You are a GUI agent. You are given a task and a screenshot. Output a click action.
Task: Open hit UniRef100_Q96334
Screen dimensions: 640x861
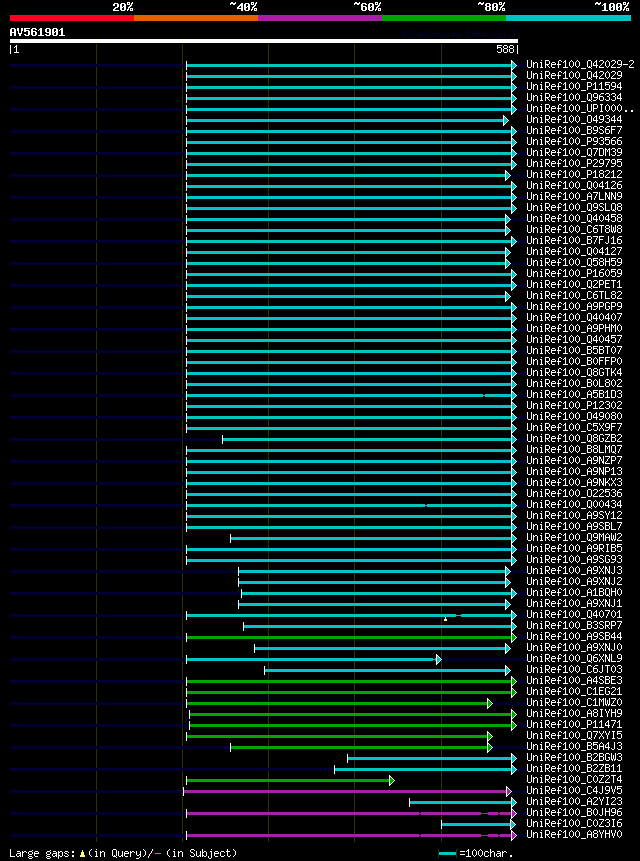coord(574,98)
